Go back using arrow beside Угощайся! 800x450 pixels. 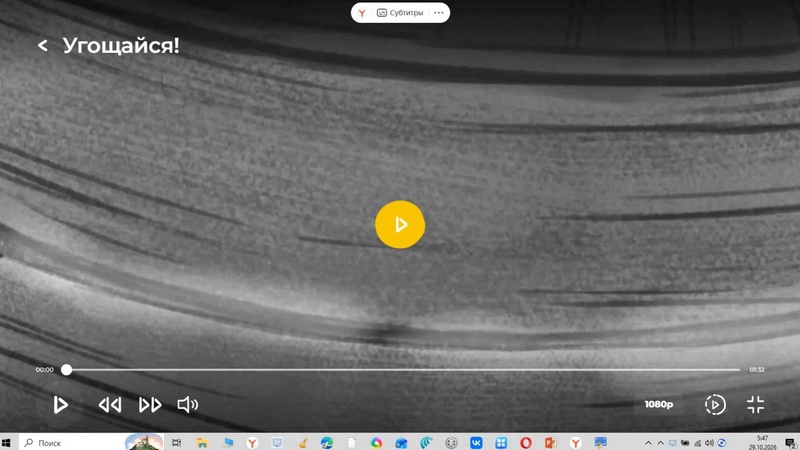click(x=42, y=45)
